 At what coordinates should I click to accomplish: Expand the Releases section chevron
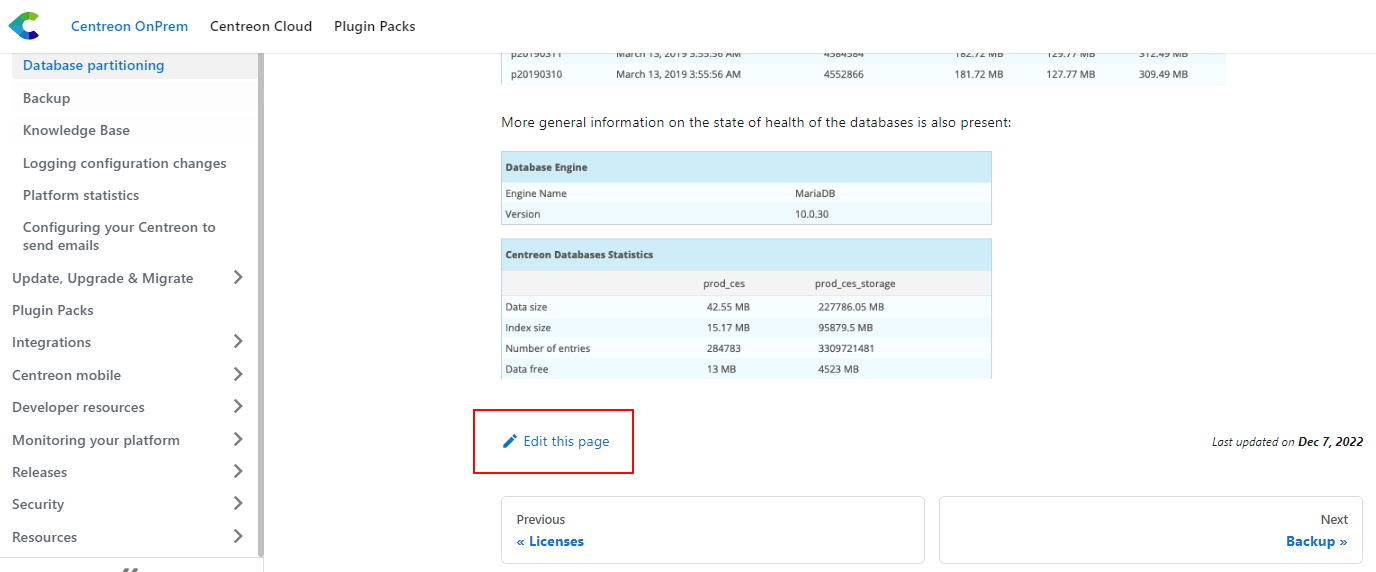point(238,472)
